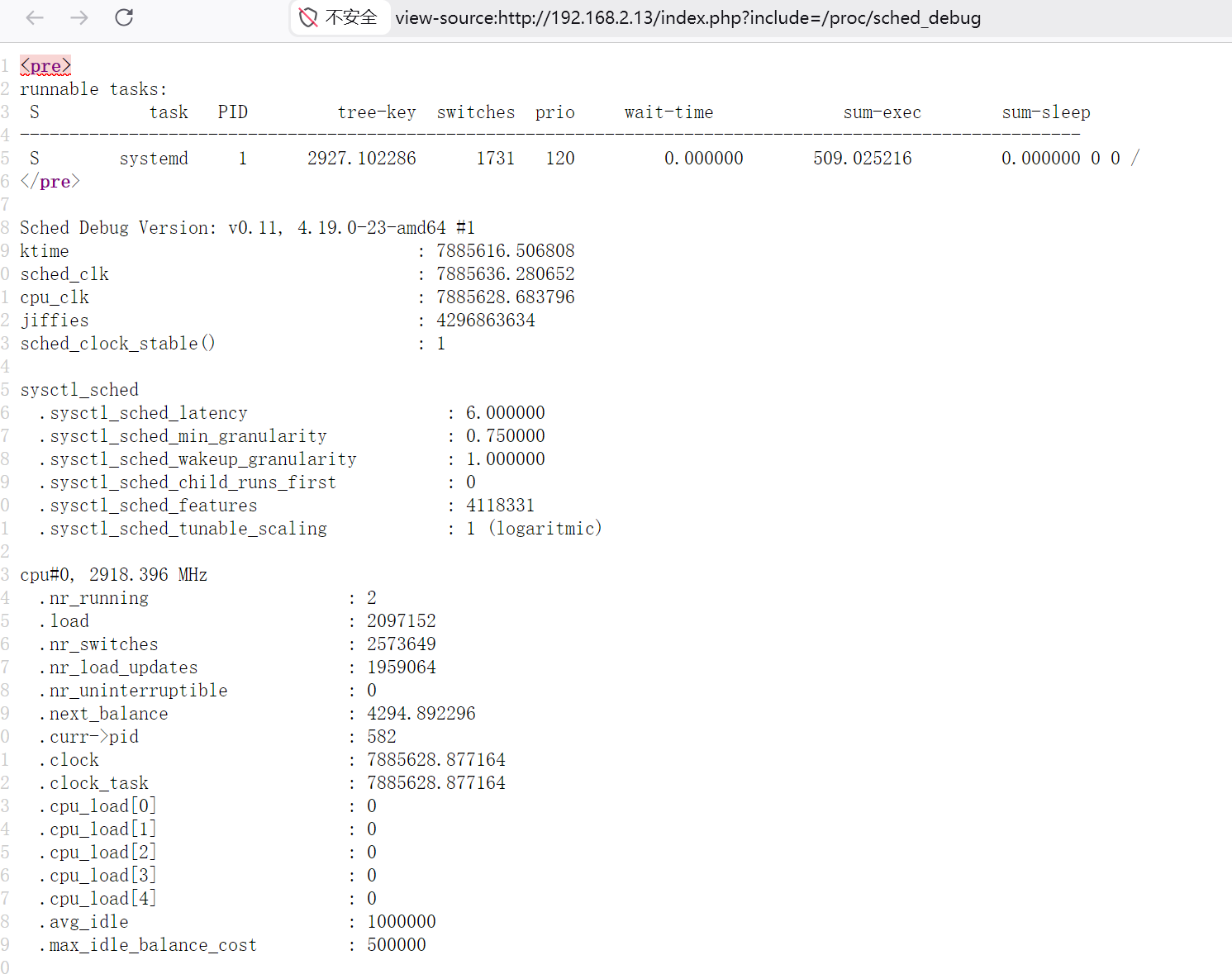Click the systemd task name
The width and height of the screenshot is (1232, 974).
tap(154, 159)
